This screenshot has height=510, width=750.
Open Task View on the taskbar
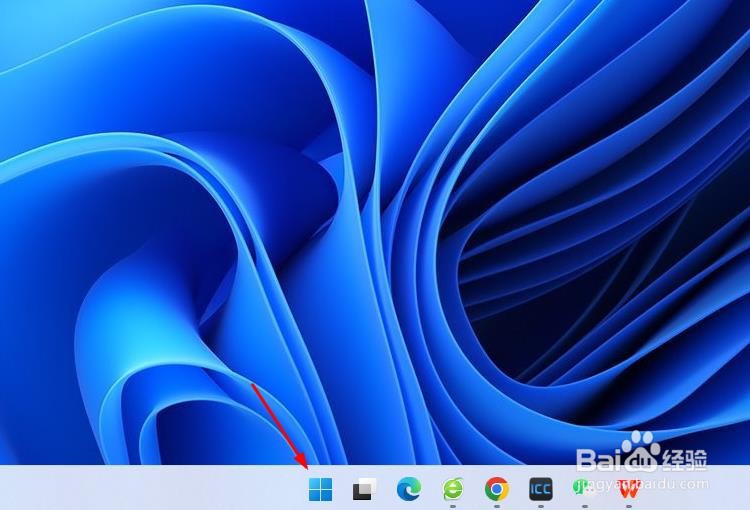(x=364, y=489)
